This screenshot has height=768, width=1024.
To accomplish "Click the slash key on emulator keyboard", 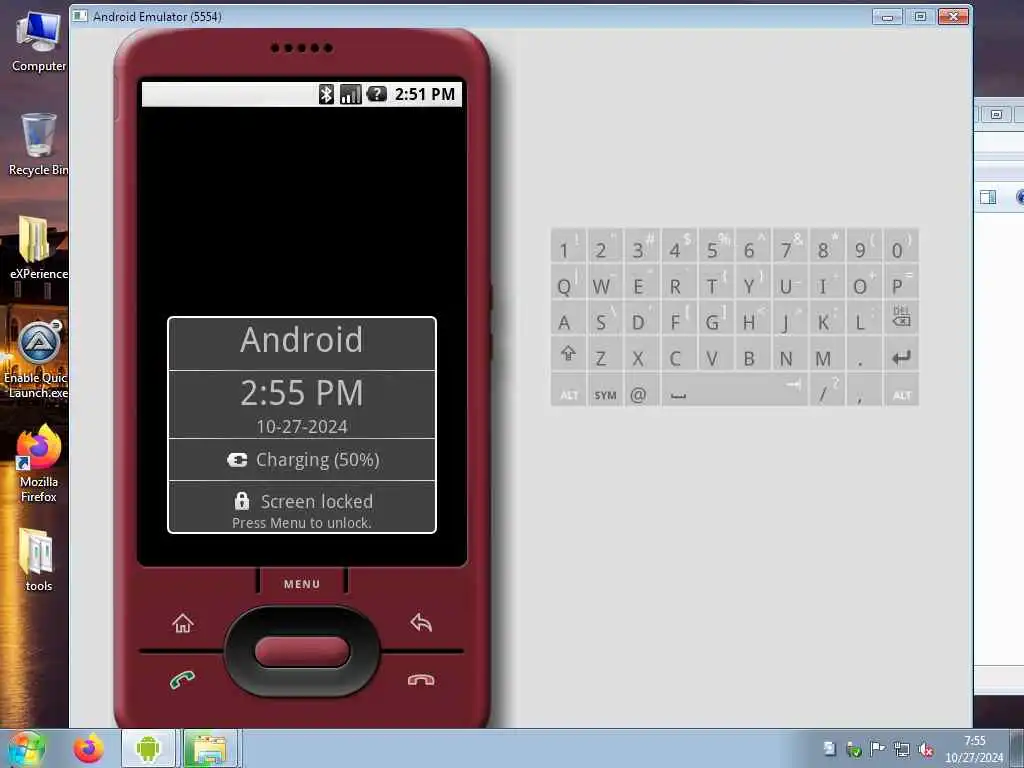I will [x=827, y=391].
